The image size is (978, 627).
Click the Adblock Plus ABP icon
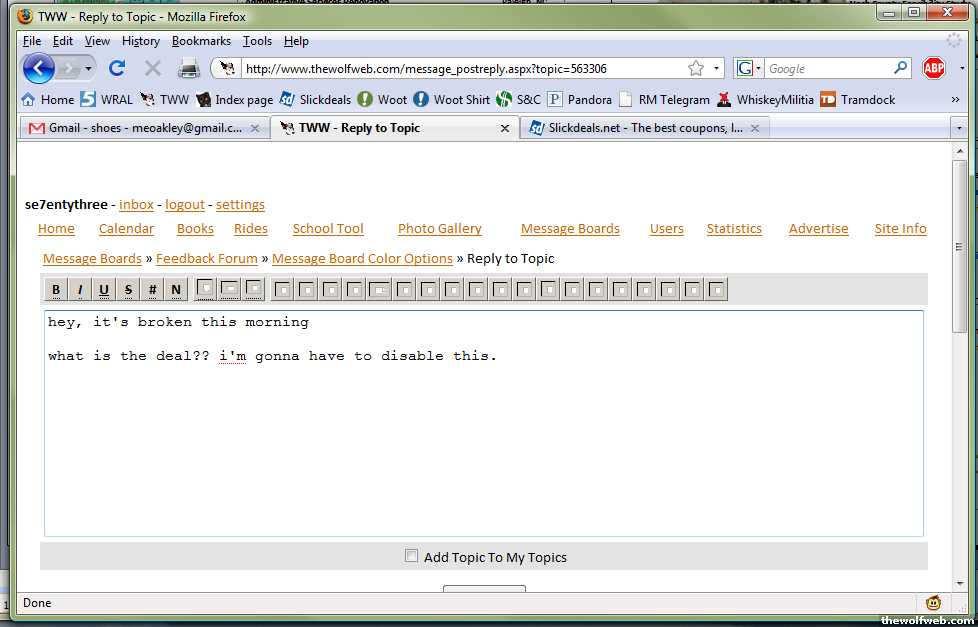click(x=933, y=68)
